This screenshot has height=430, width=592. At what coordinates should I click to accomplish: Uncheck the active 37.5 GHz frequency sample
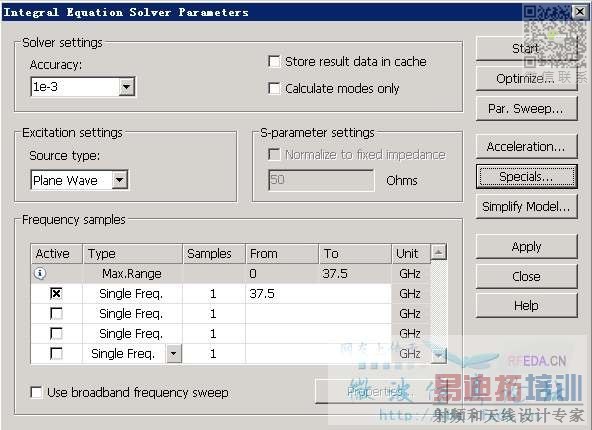tap(56, 293)
